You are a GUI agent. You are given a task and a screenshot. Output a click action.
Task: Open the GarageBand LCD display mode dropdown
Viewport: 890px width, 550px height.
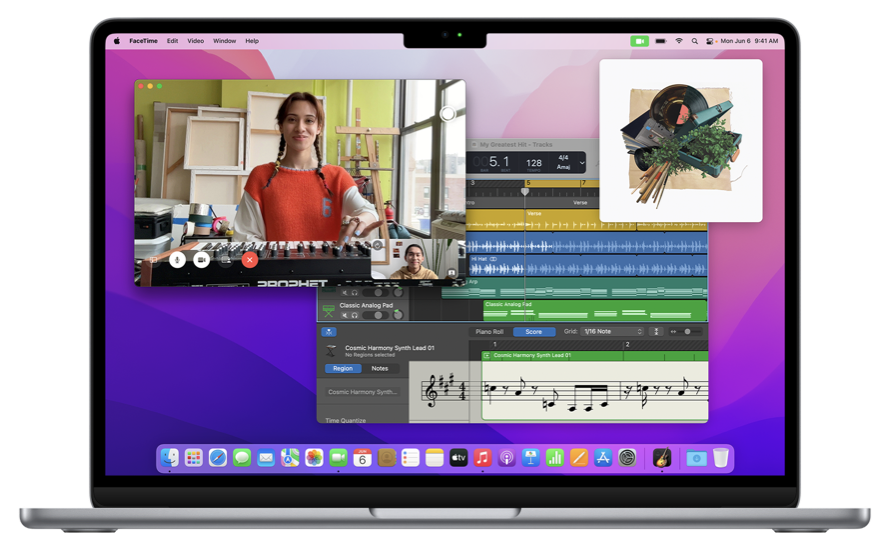(582, 162)
